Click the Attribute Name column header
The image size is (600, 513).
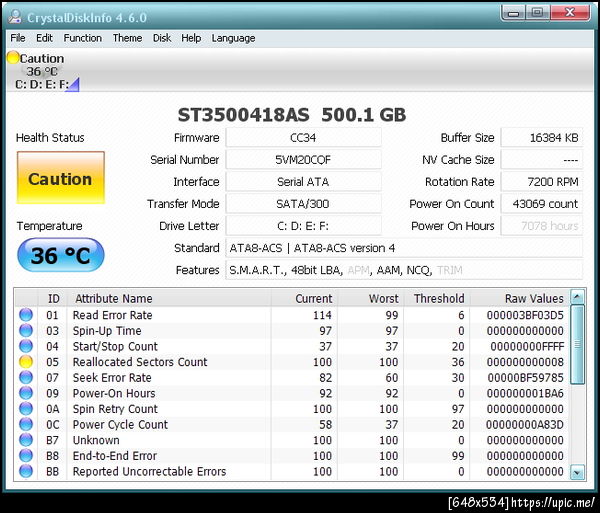coord(169,298)
